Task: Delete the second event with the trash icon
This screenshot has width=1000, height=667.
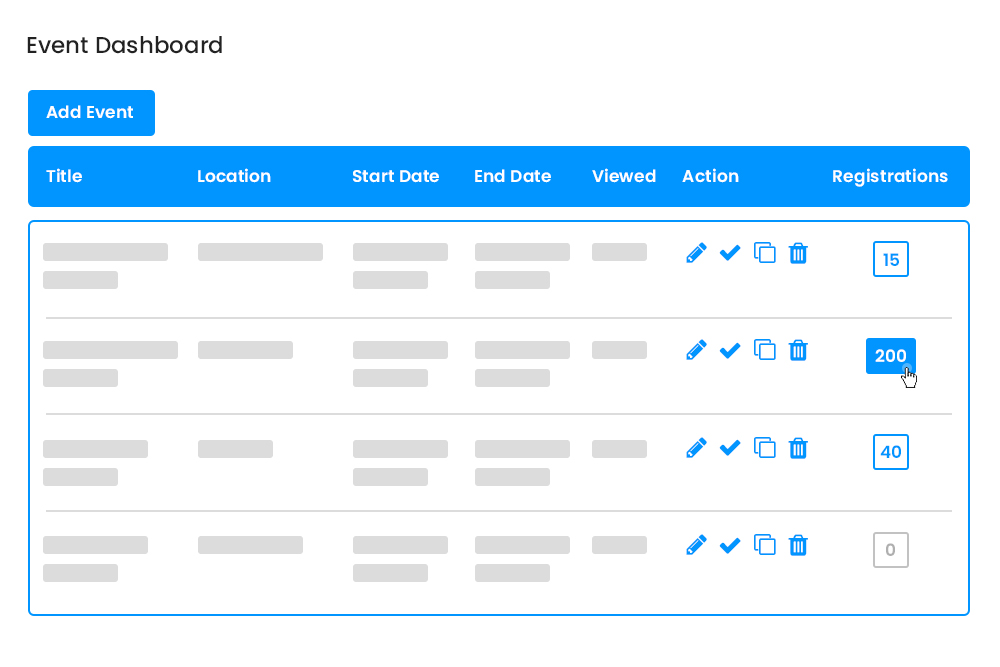Action: pos(798,350)
